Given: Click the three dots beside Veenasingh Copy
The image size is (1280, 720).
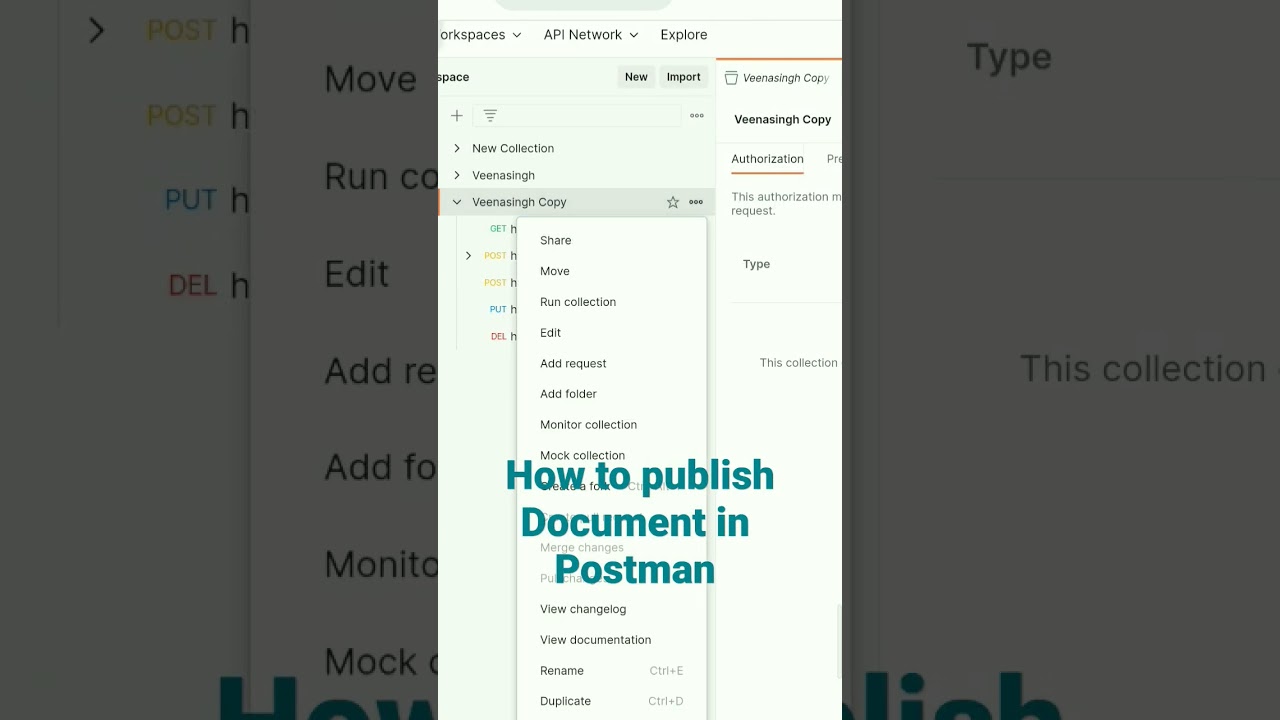Looking at the screenshot, I should 696,202.
